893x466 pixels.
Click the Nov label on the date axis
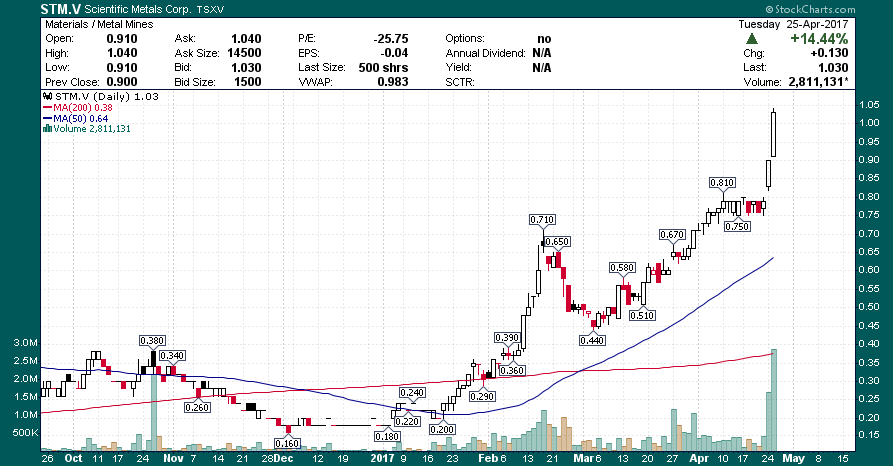(173, 458)
